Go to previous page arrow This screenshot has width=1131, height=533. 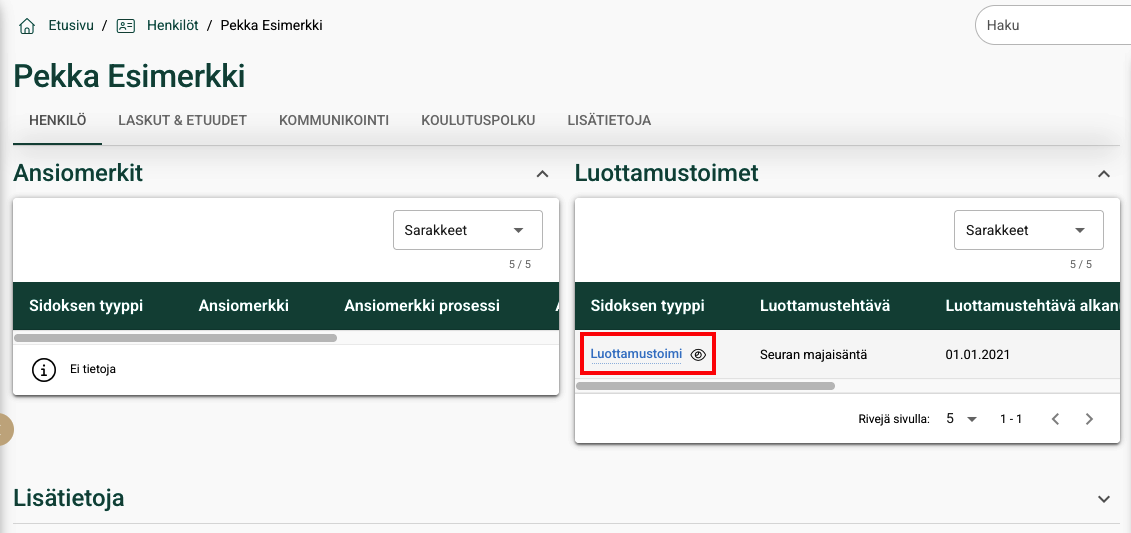point(1055,419)
